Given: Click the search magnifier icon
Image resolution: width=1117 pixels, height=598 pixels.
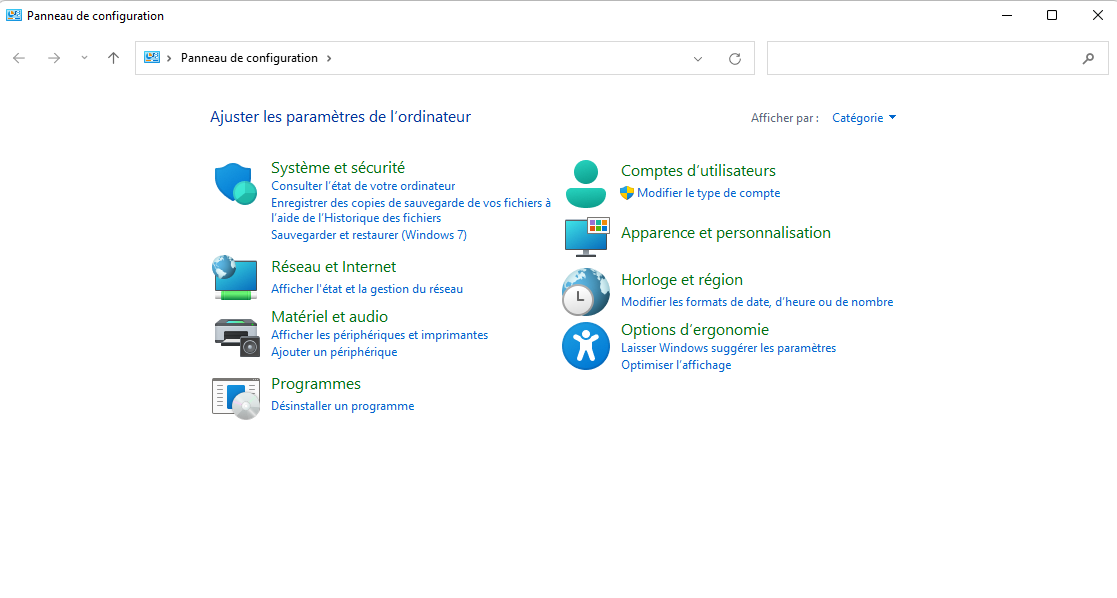Looking at the screenshot, I should pyautogui.click(x=1088, y=58).
